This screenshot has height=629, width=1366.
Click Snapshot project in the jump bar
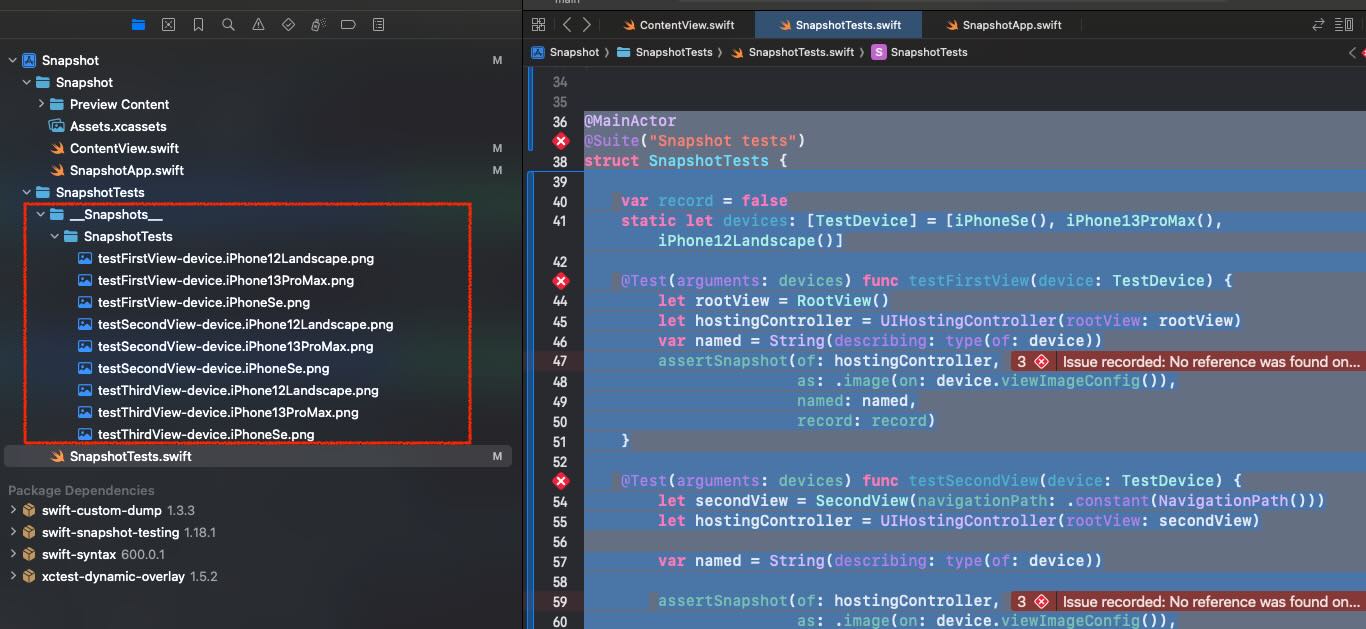[x=566, y=52]
